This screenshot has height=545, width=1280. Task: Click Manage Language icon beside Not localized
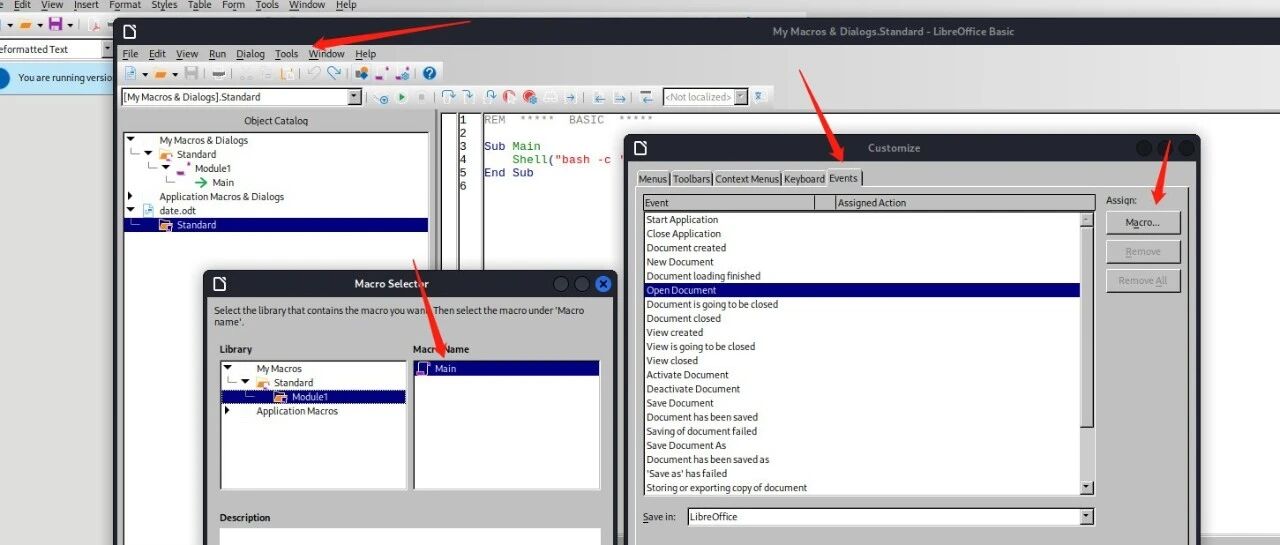pos(758,97)
